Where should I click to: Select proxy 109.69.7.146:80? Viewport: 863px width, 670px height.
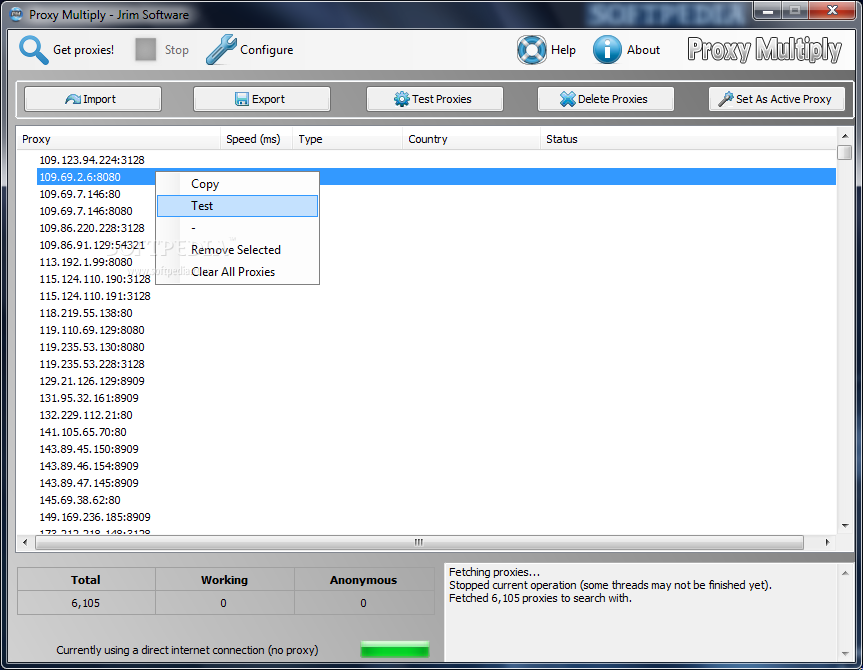pos(80,194)
